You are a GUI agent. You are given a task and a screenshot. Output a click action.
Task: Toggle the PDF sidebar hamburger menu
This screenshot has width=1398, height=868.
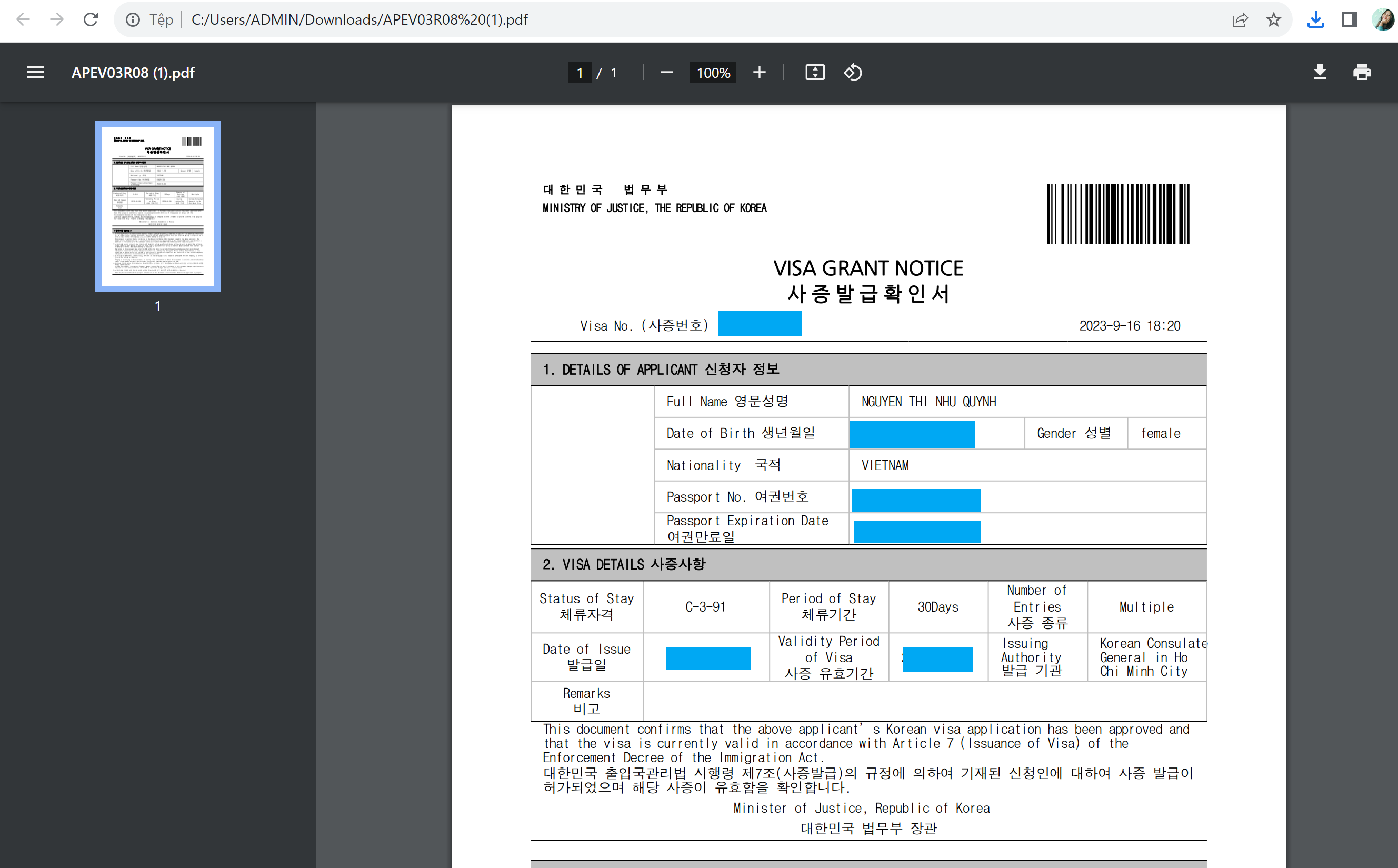click(36, 72)
